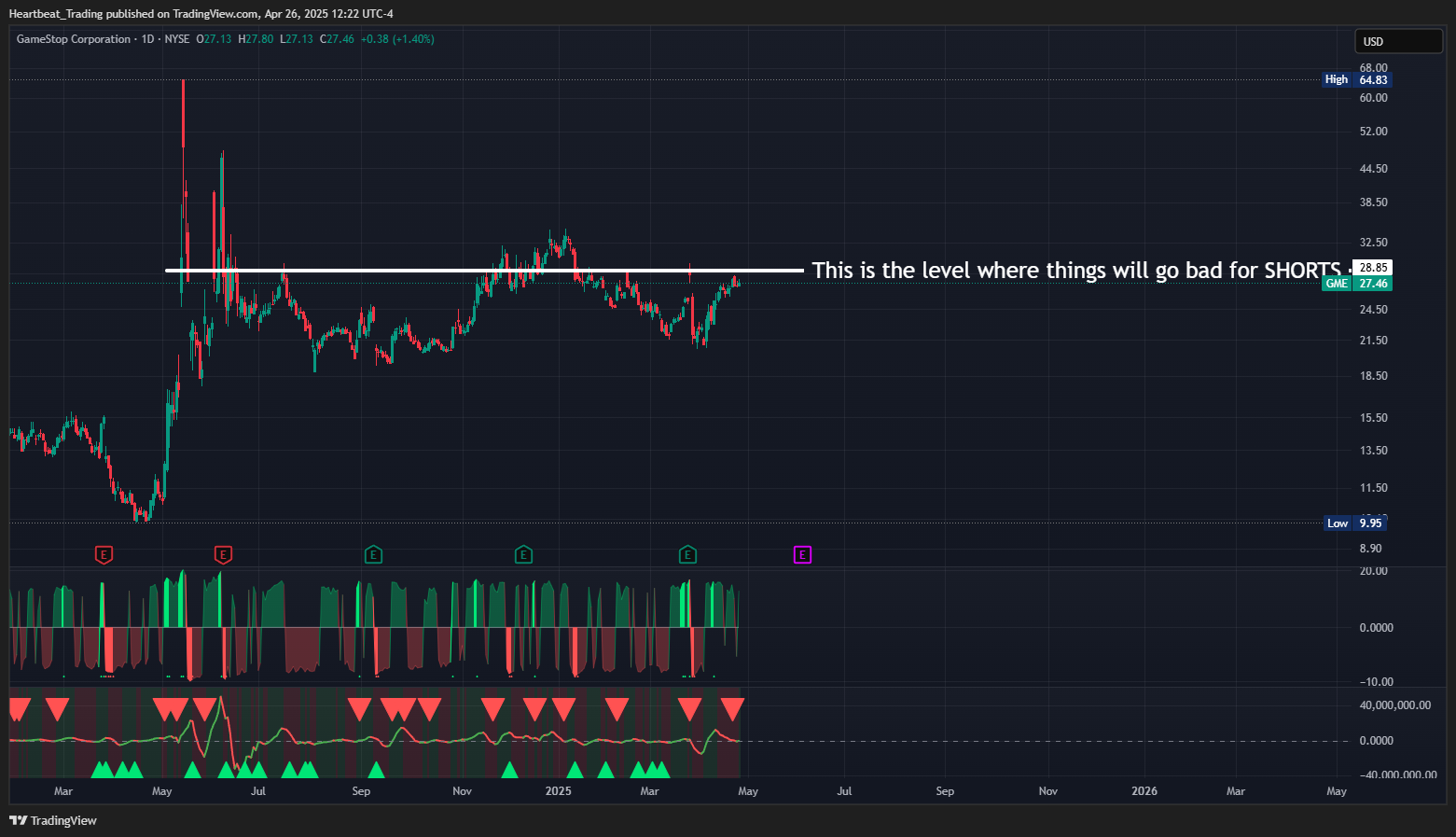The width and height of the screenshot is (1456, 837).
Task: Click the 68.00 price axis label
Action: pyautogui.click(x=1373, y=68)
